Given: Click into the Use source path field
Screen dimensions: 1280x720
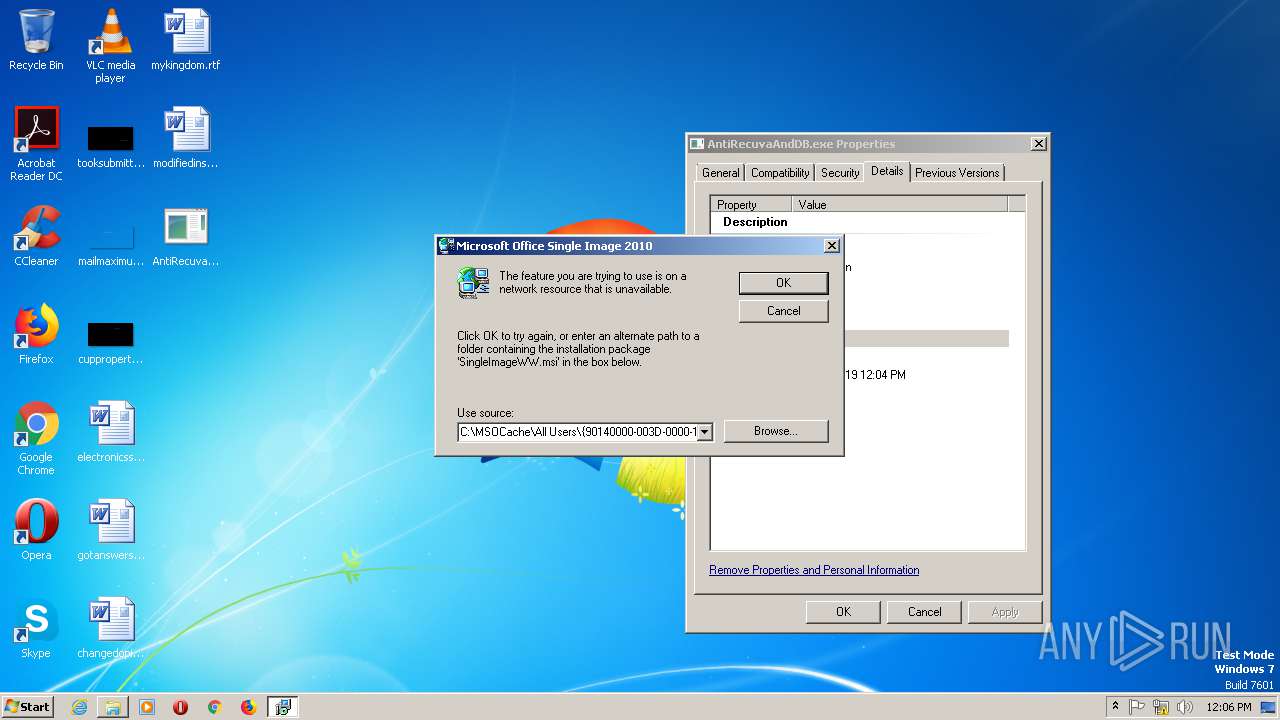Looking at the screenshot, I should 577,432.
